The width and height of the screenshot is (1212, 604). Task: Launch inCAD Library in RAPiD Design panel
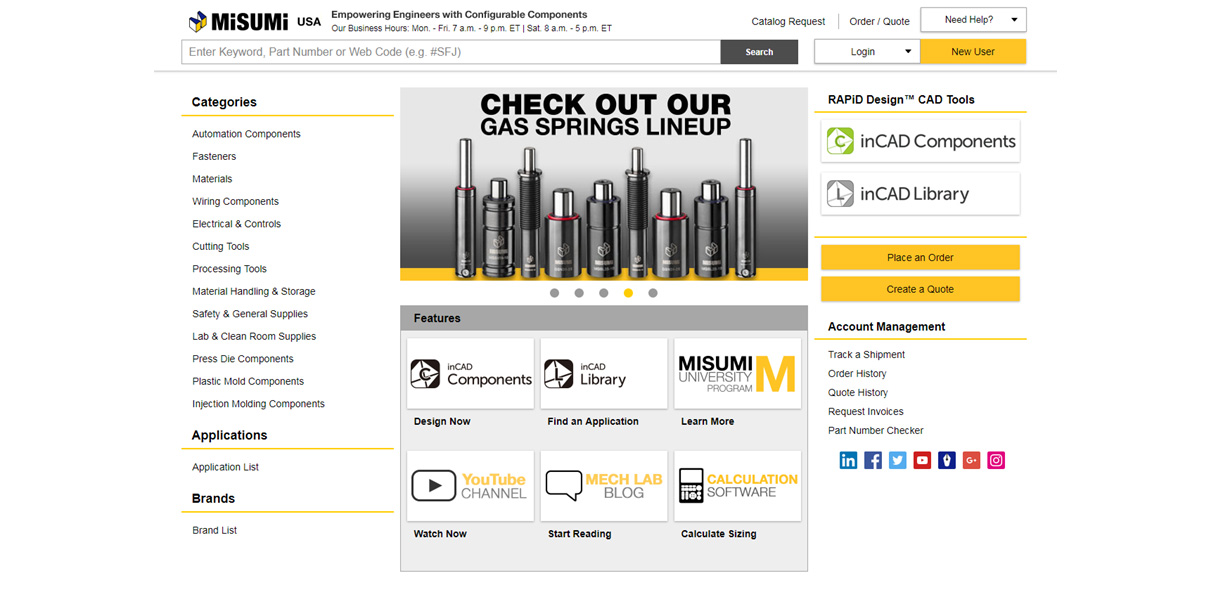coord(920,193)
